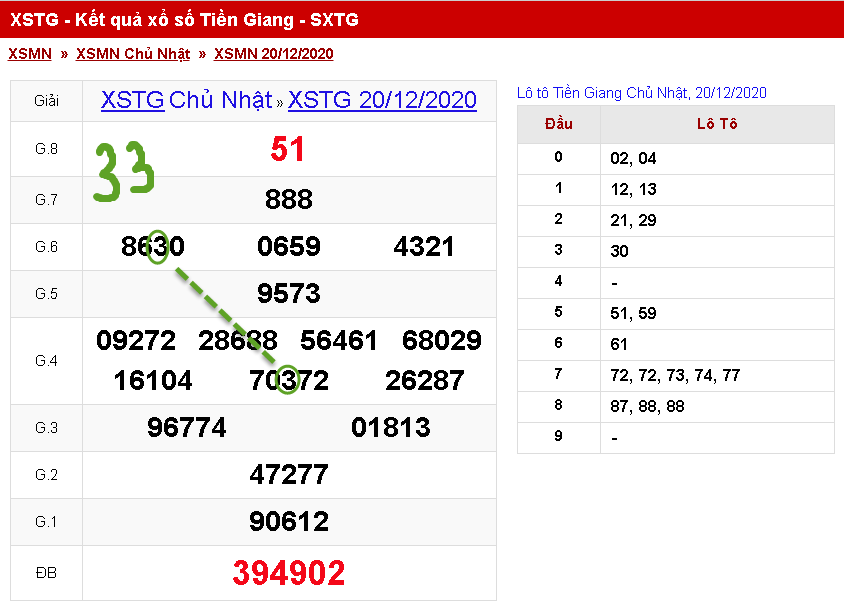Click the G.8 row label
The width and height of the screenshot is (844, 616).
[x=46, y=149]
